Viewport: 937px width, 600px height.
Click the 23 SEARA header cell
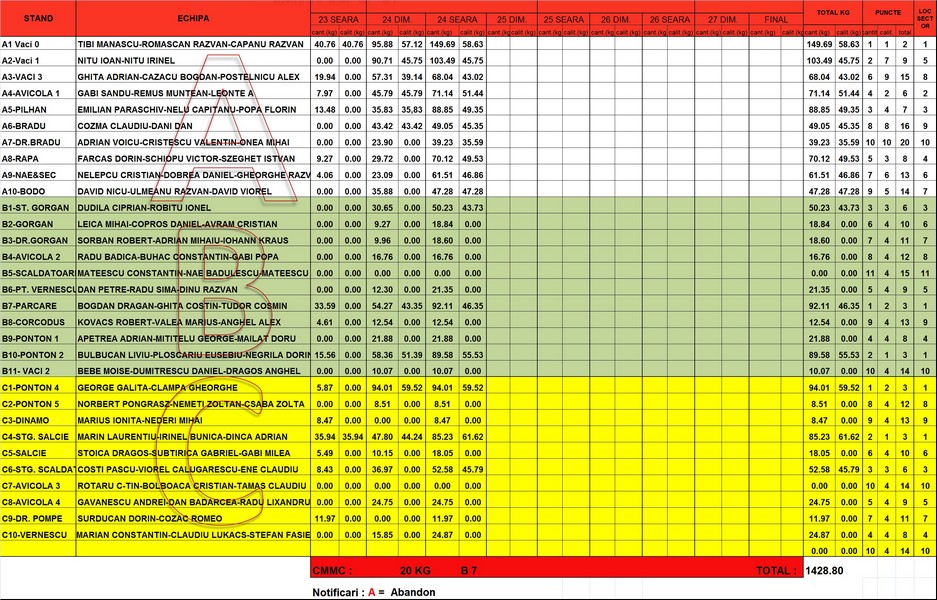pyautogui.click(x=338, y=20)
